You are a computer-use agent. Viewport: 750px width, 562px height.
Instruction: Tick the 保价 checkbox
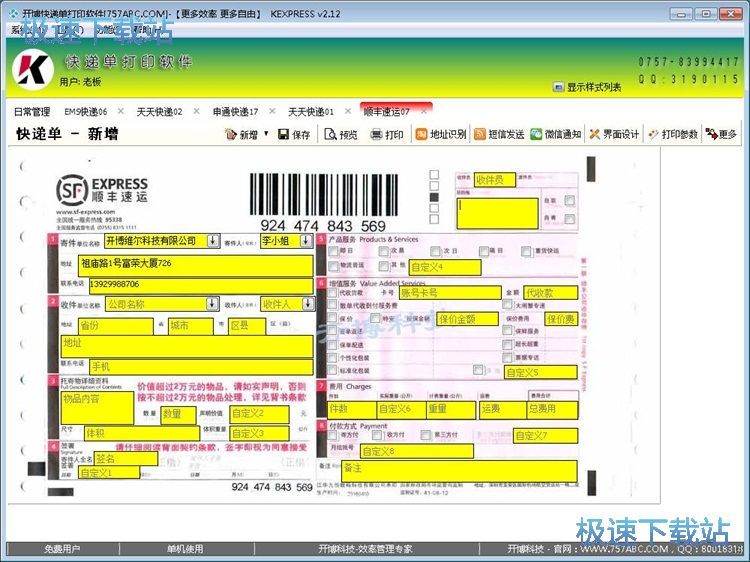(333, 318)
